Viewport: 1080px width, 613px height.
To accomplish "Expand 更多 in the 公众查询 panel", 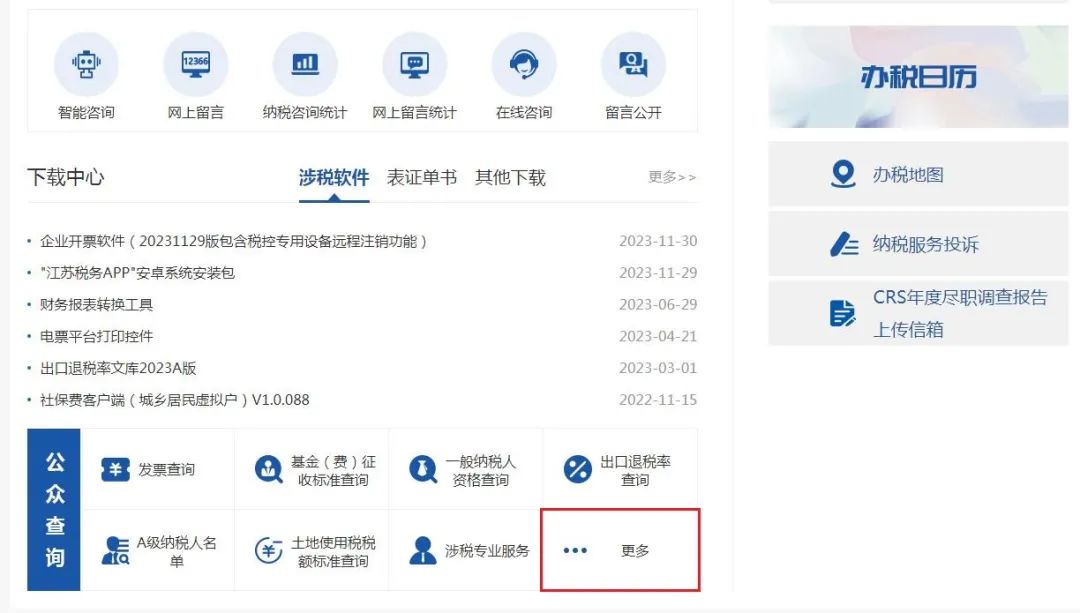I will tap(620, 551).
